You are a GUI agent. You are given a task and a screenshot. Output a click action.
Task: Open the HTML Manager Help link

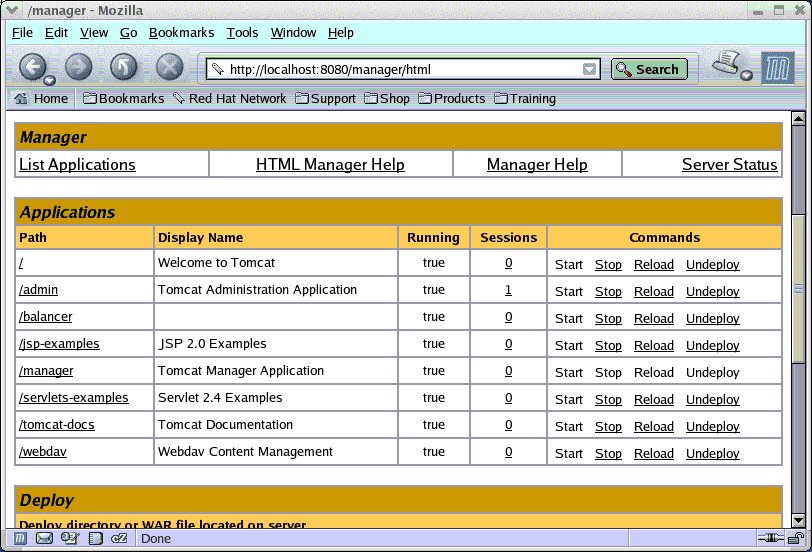(x=330, y=165)
